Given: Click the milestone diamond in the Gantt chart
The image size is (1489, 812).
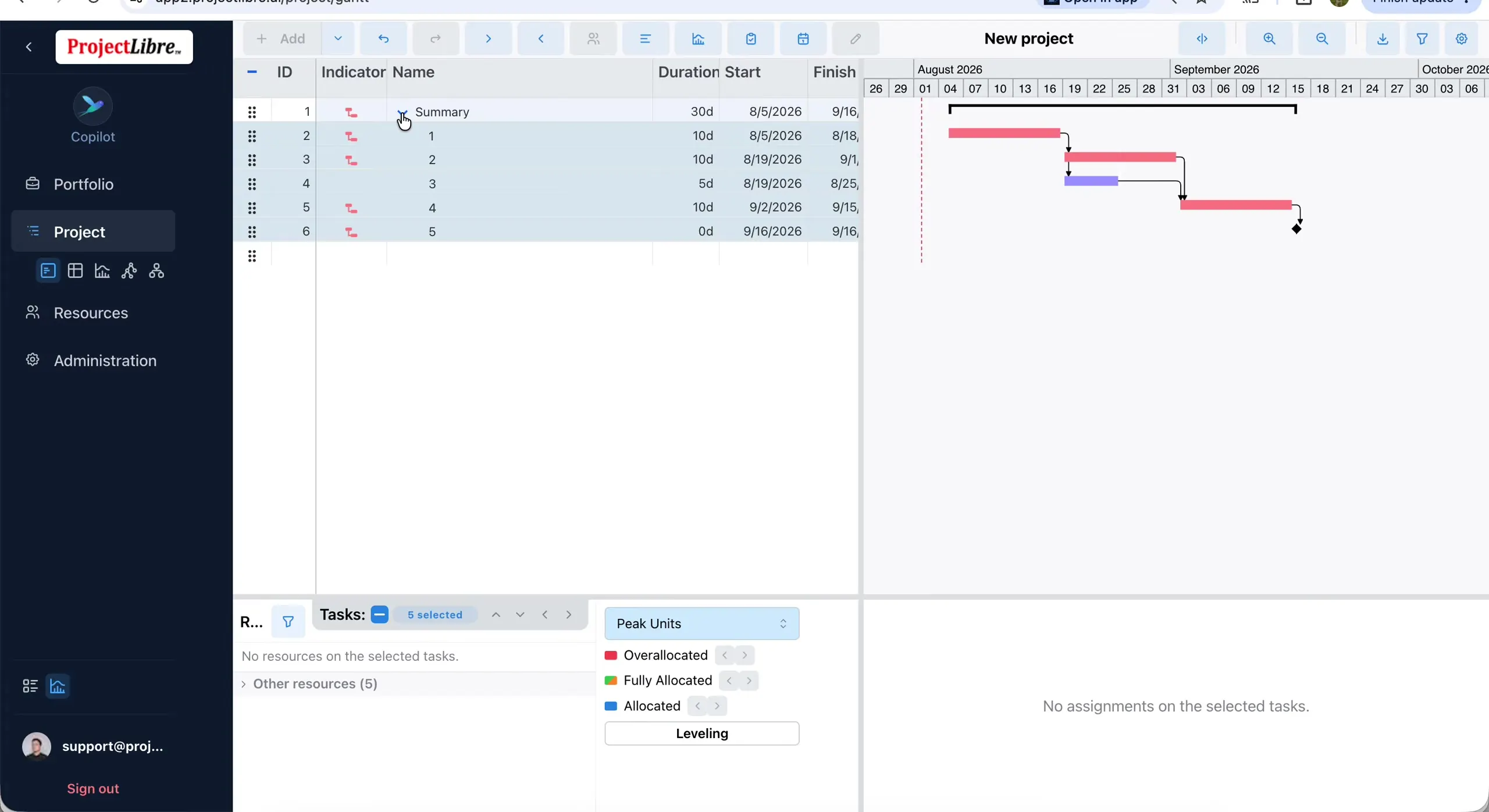Looking at the screenshot, I should point(1296,229).
